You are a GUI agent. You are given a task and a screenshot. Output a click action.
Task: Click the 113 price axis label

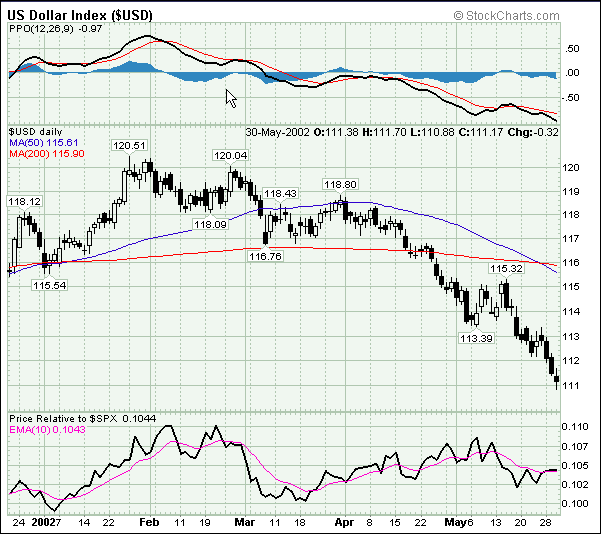(570, 337)
